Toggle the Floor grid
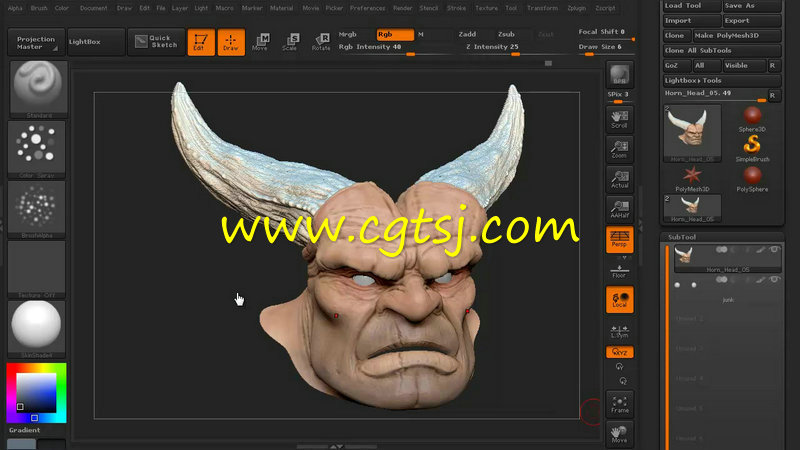This screenshot has height=450, width=800. pyautogui.click(x=620, y=271)
